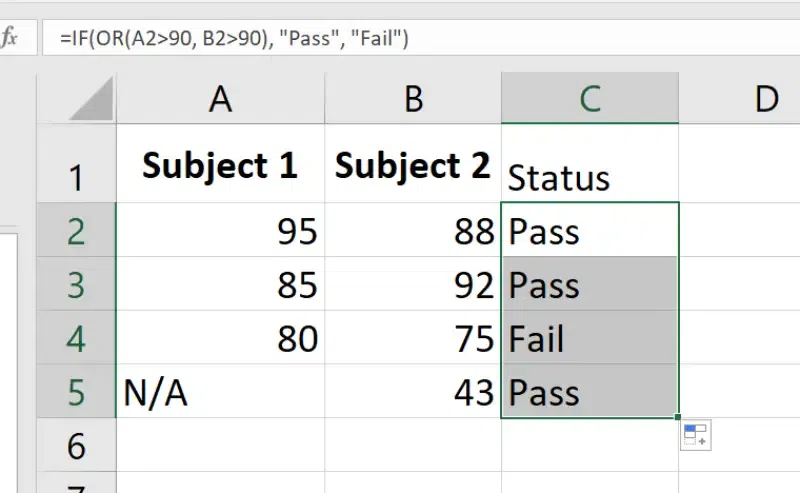Select column C header
This screenshot has height=493, width=800.
pyautogui.click(x=590, y=98)
